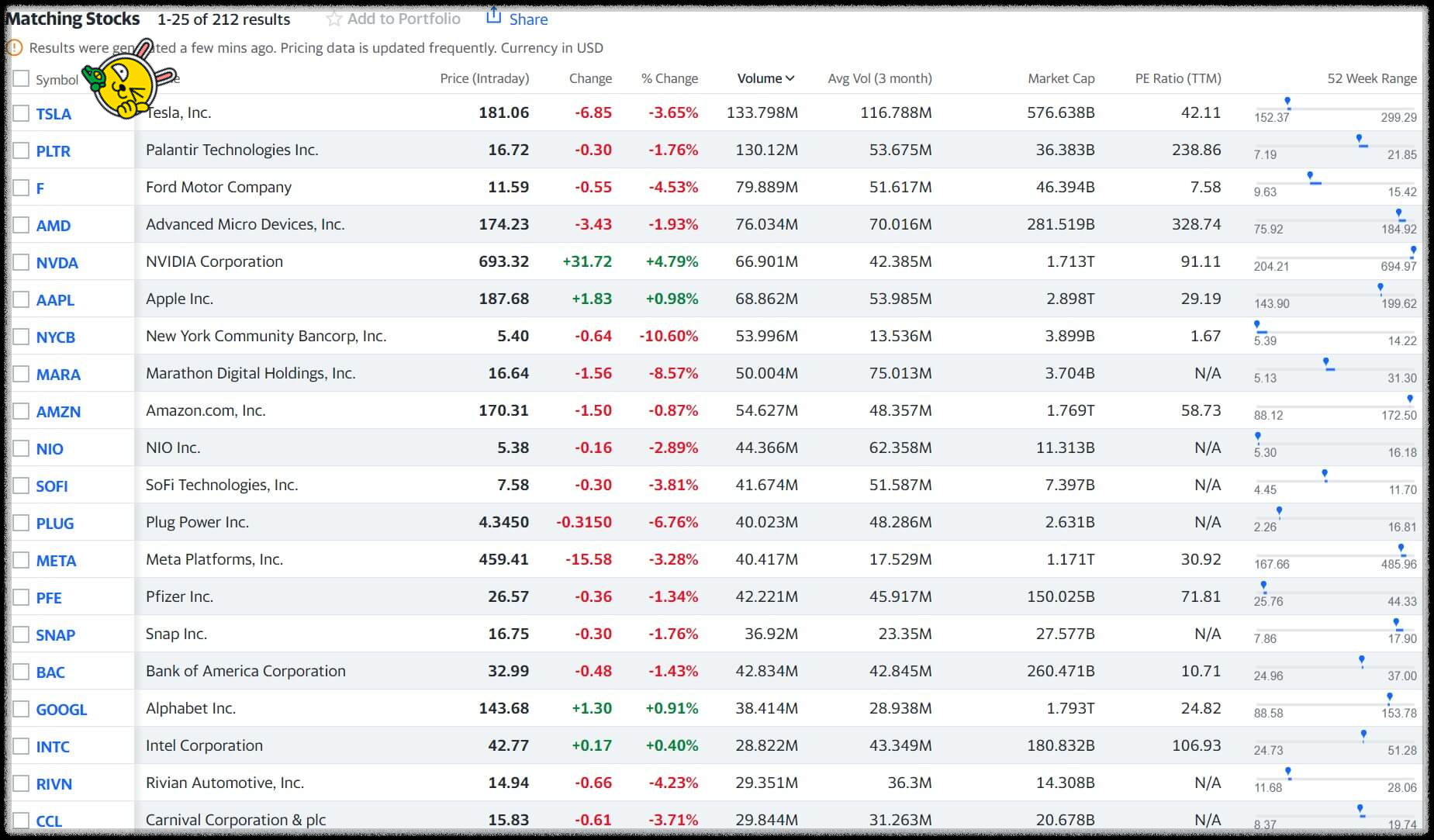The height and width of the screenshot is (840, 1434).
Task: Check the AMD row checkbox
Action: point(22,225)
